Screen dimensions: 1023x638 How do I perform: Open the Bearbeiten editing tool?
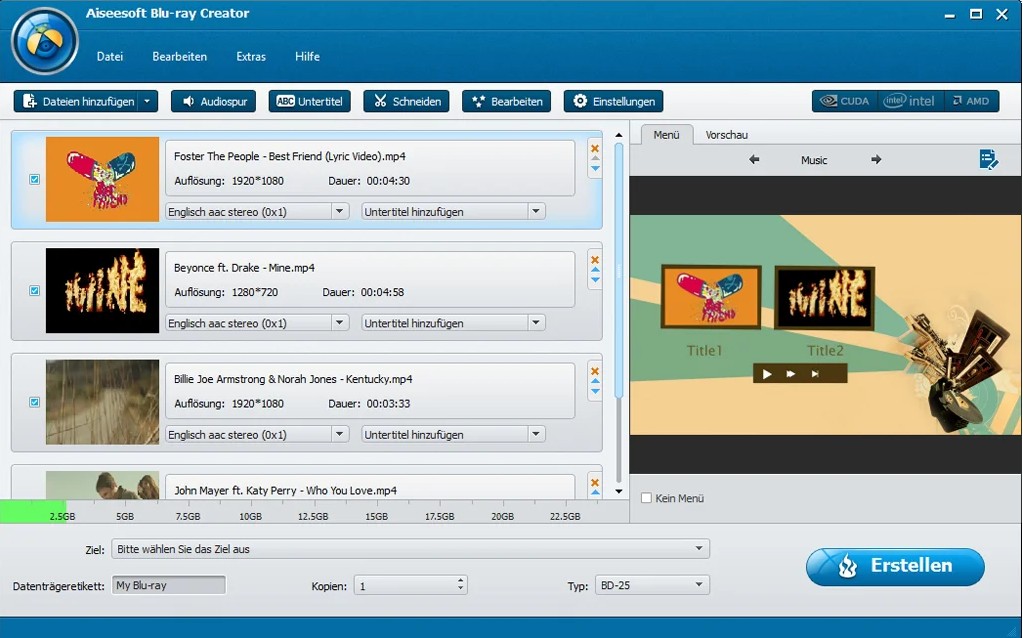pyautogui.click(x=506, y=101)
